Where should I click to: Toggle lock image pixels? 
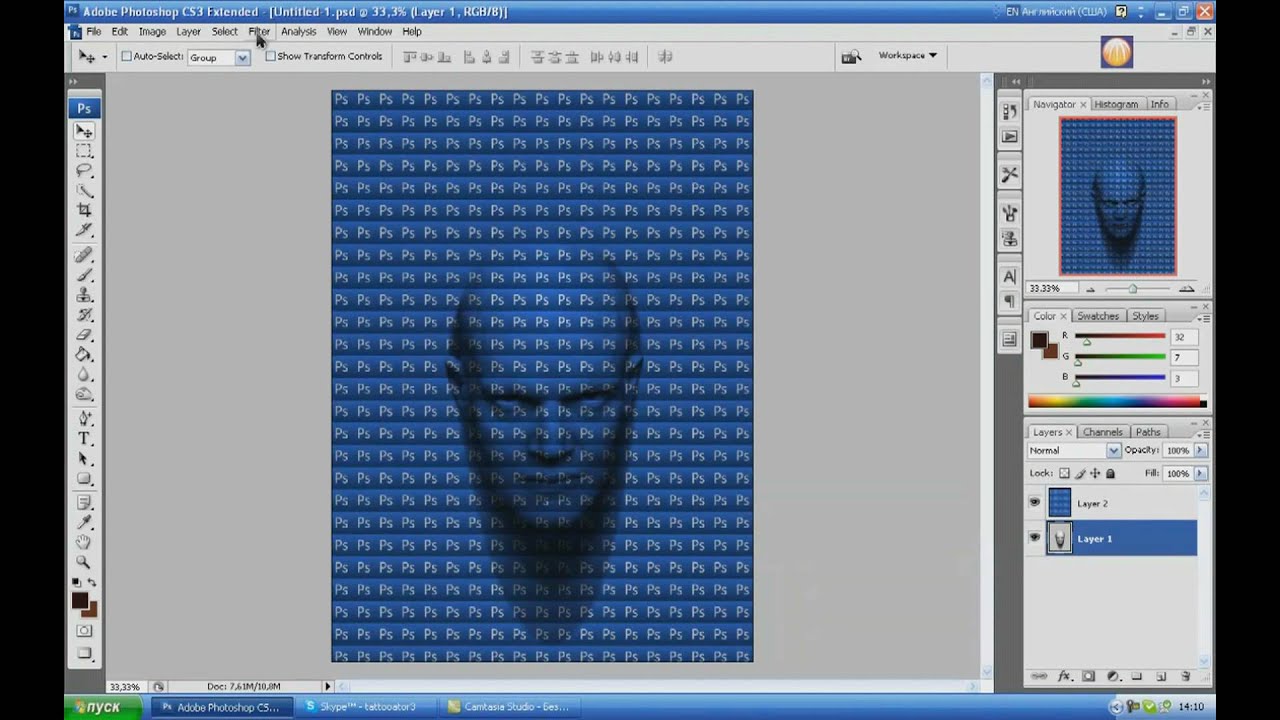[1080, 473]
